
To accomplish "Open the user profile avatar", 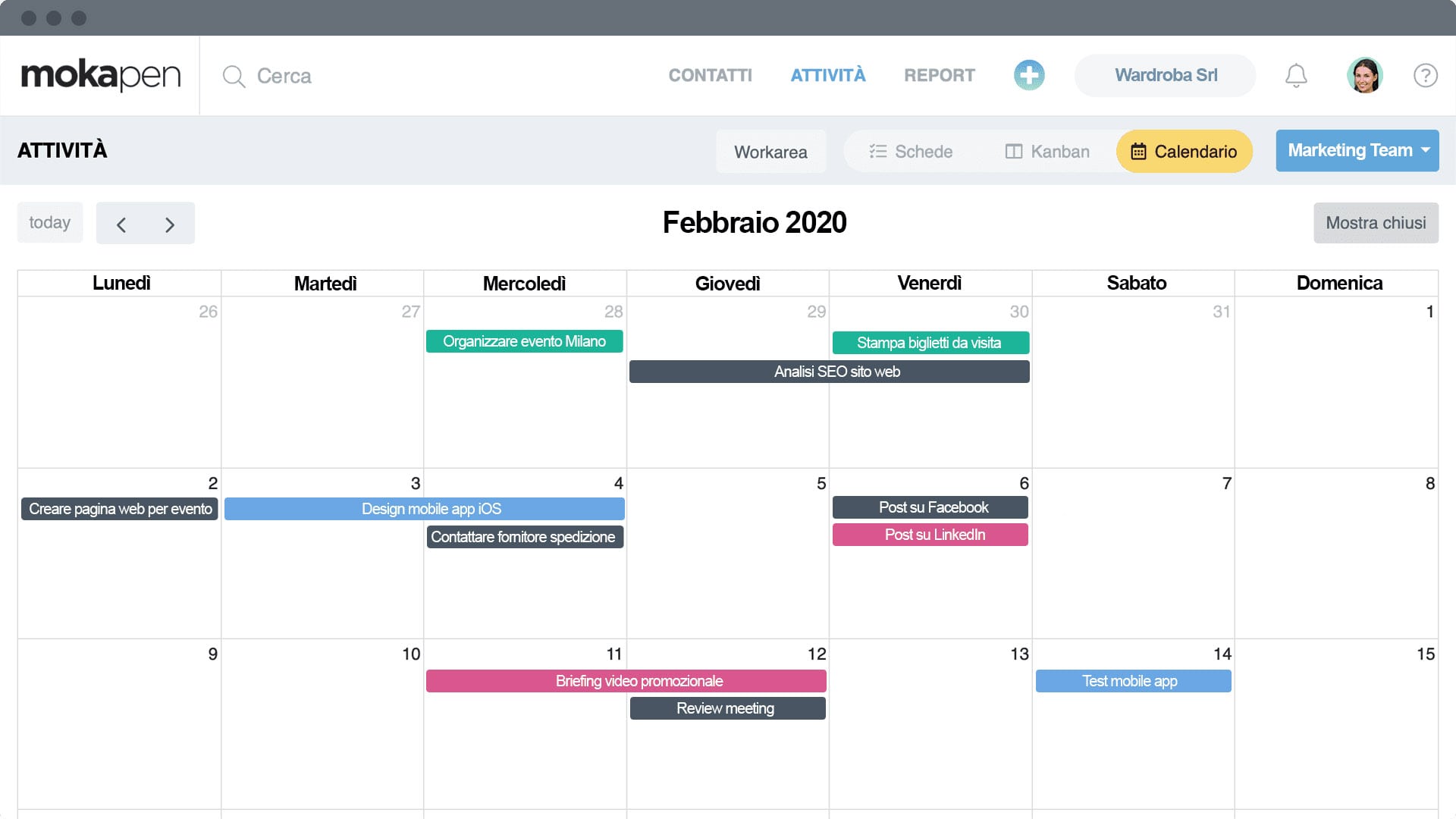I will tap(1365, 75).
